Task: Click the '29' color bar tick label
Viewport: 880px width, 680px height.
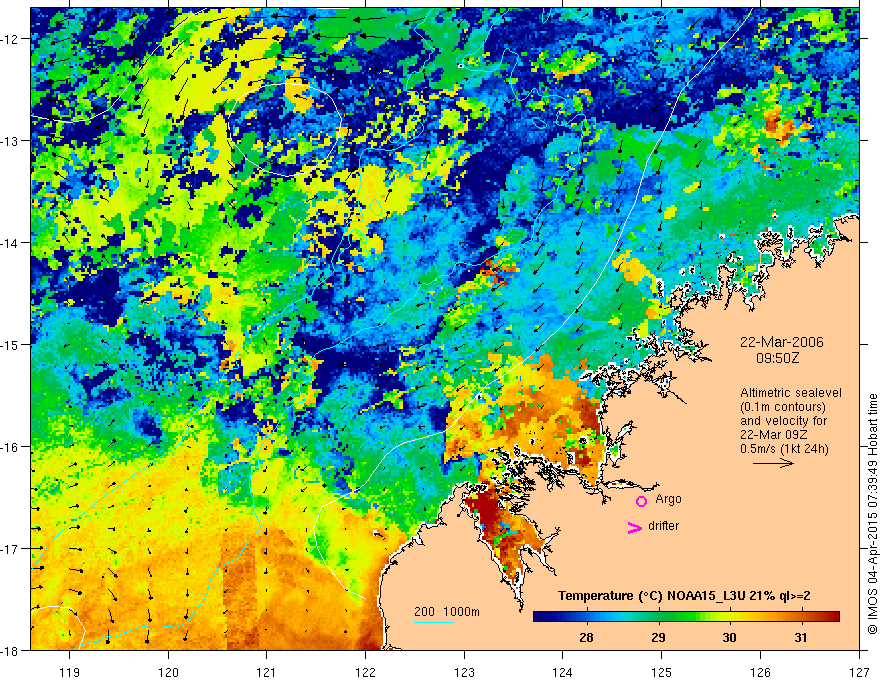Action: pos(658,637)
